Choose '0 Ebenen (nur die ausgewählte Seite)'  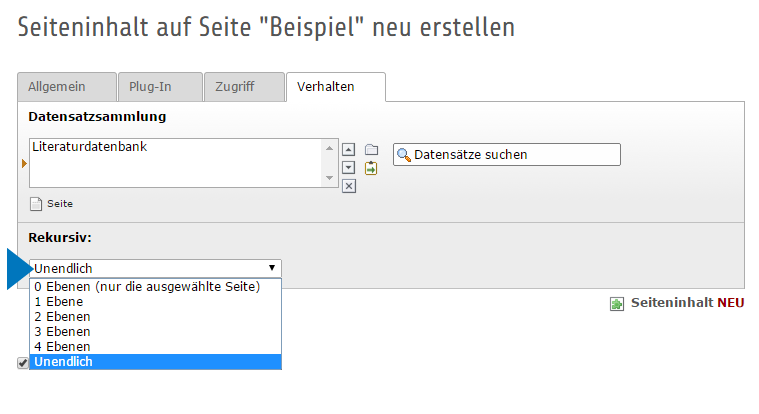pyautogui.click(x=147, y=287)
